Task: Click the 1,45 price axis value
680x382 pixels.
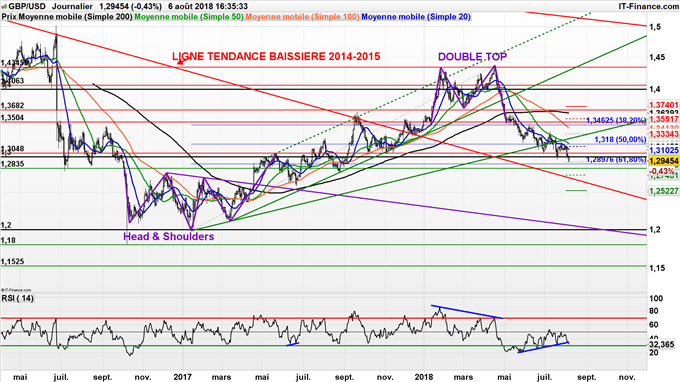Action: (657, 58)
